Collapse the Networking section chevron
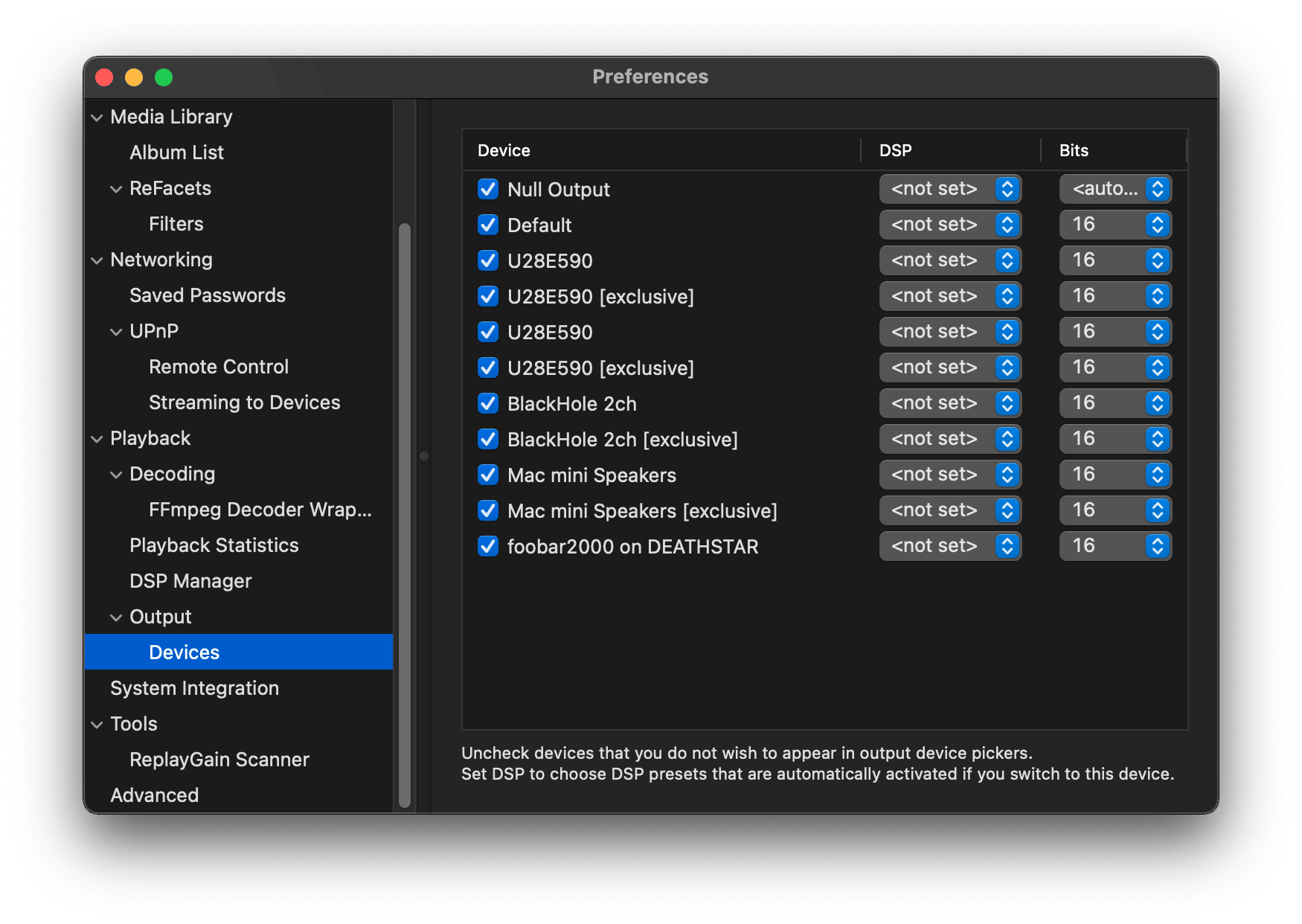Screen dimensions: 1302x924 (97, 260)
